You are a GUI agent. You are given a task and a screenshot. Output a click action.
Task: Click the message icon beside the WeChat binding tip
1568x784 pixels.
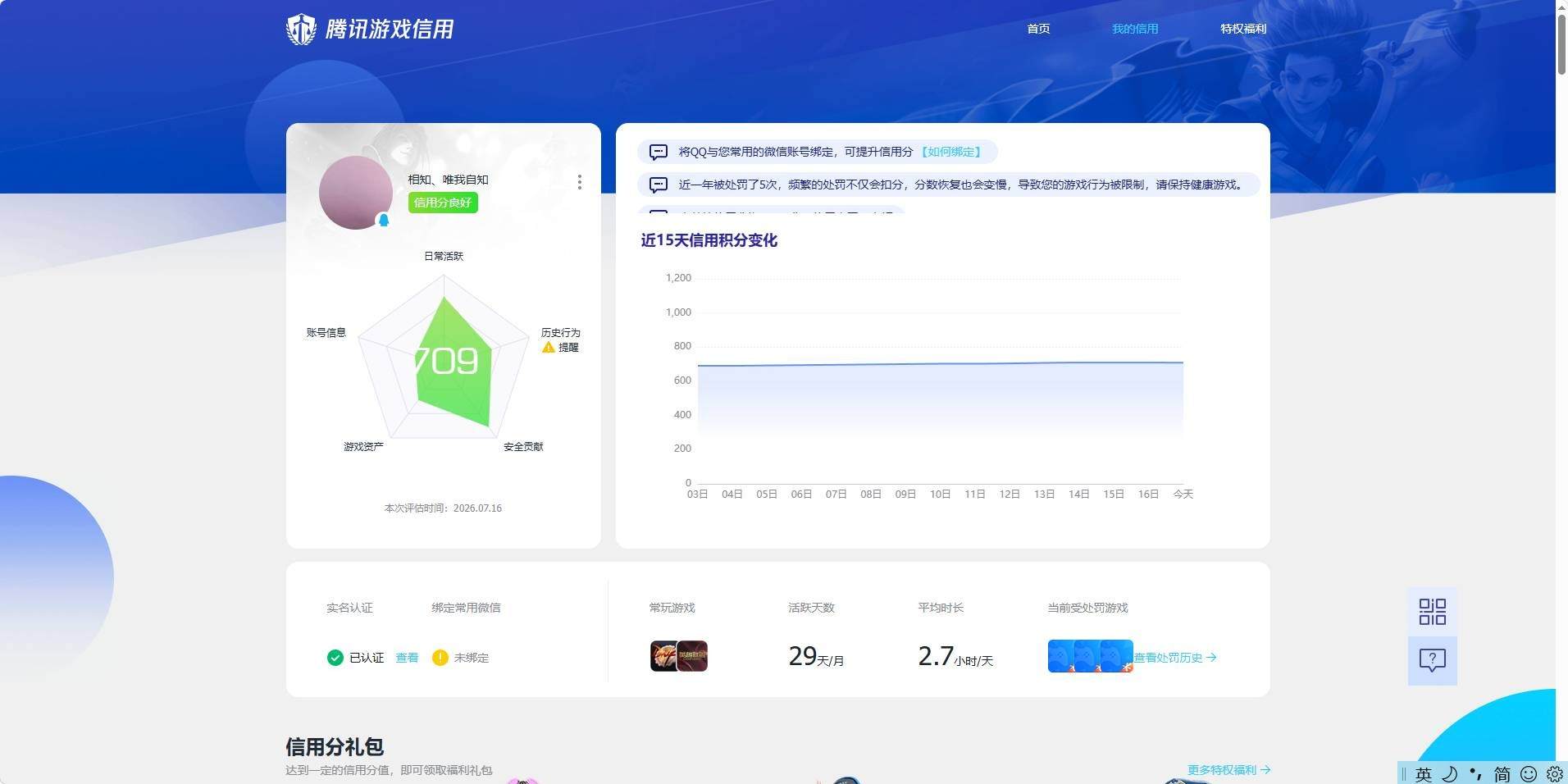click(658, 153)
